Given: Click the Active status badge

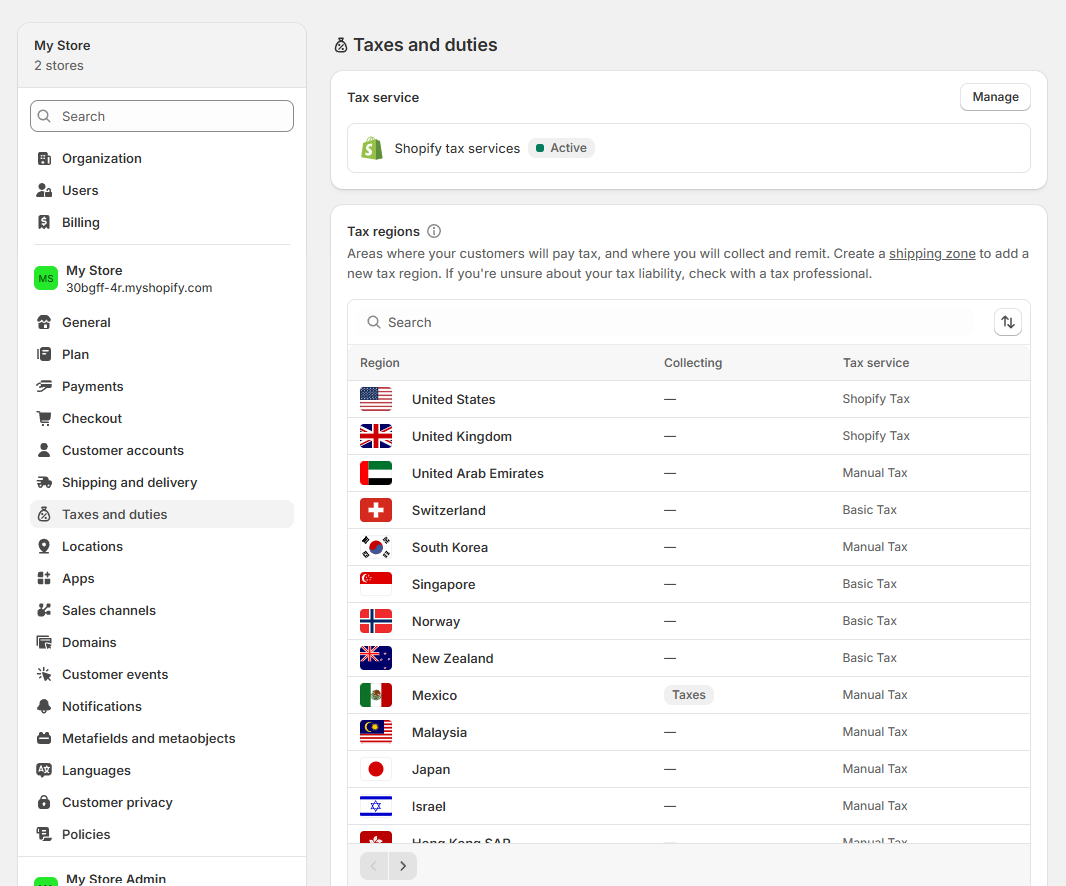Looking at the screenshot, I should (x=562, y=148).
